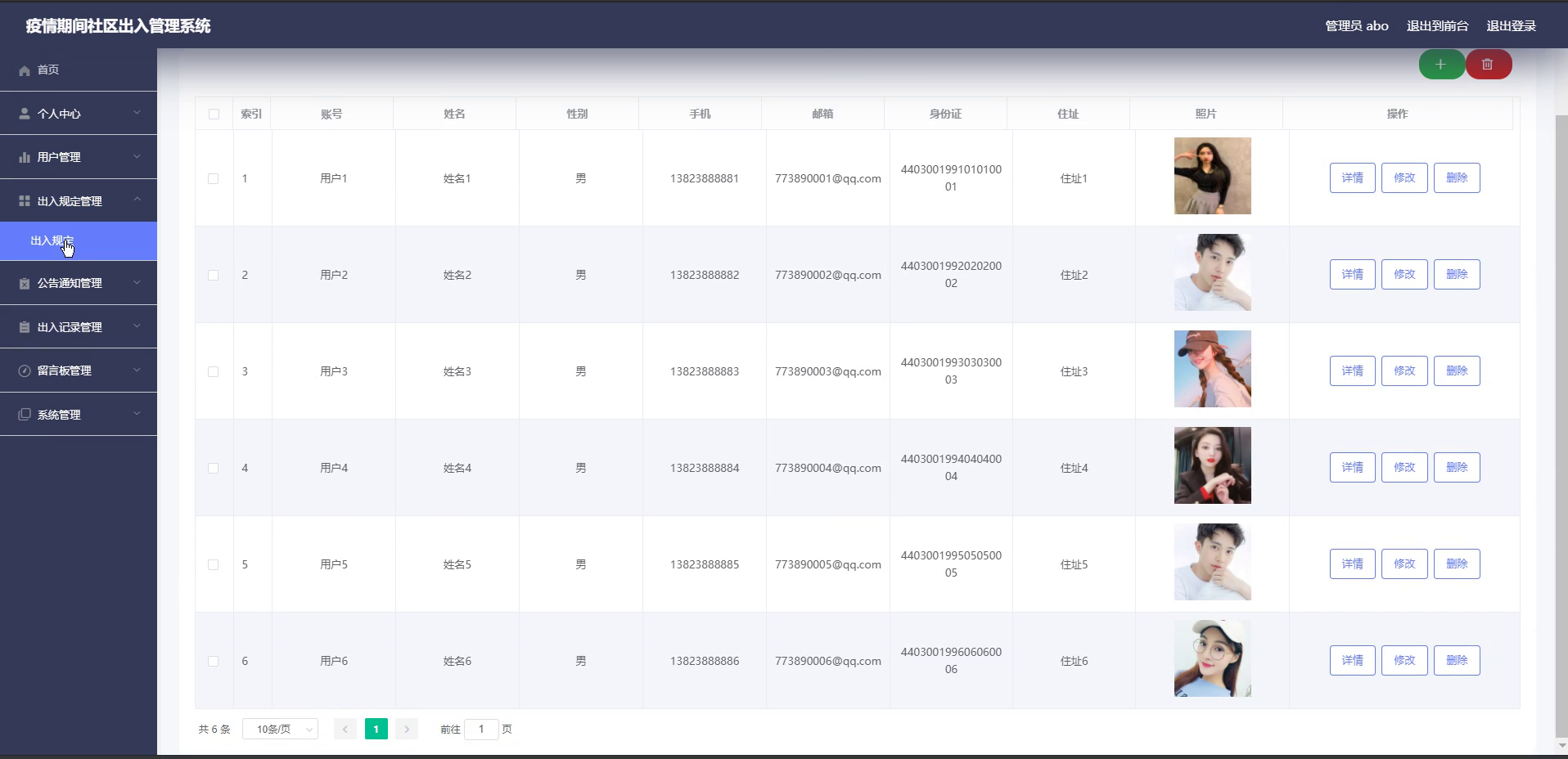Image resolution: width=1568 pixels, height=759 pixels.
Task: Open 首页 in the sidebar
Action: click(79, 70)
